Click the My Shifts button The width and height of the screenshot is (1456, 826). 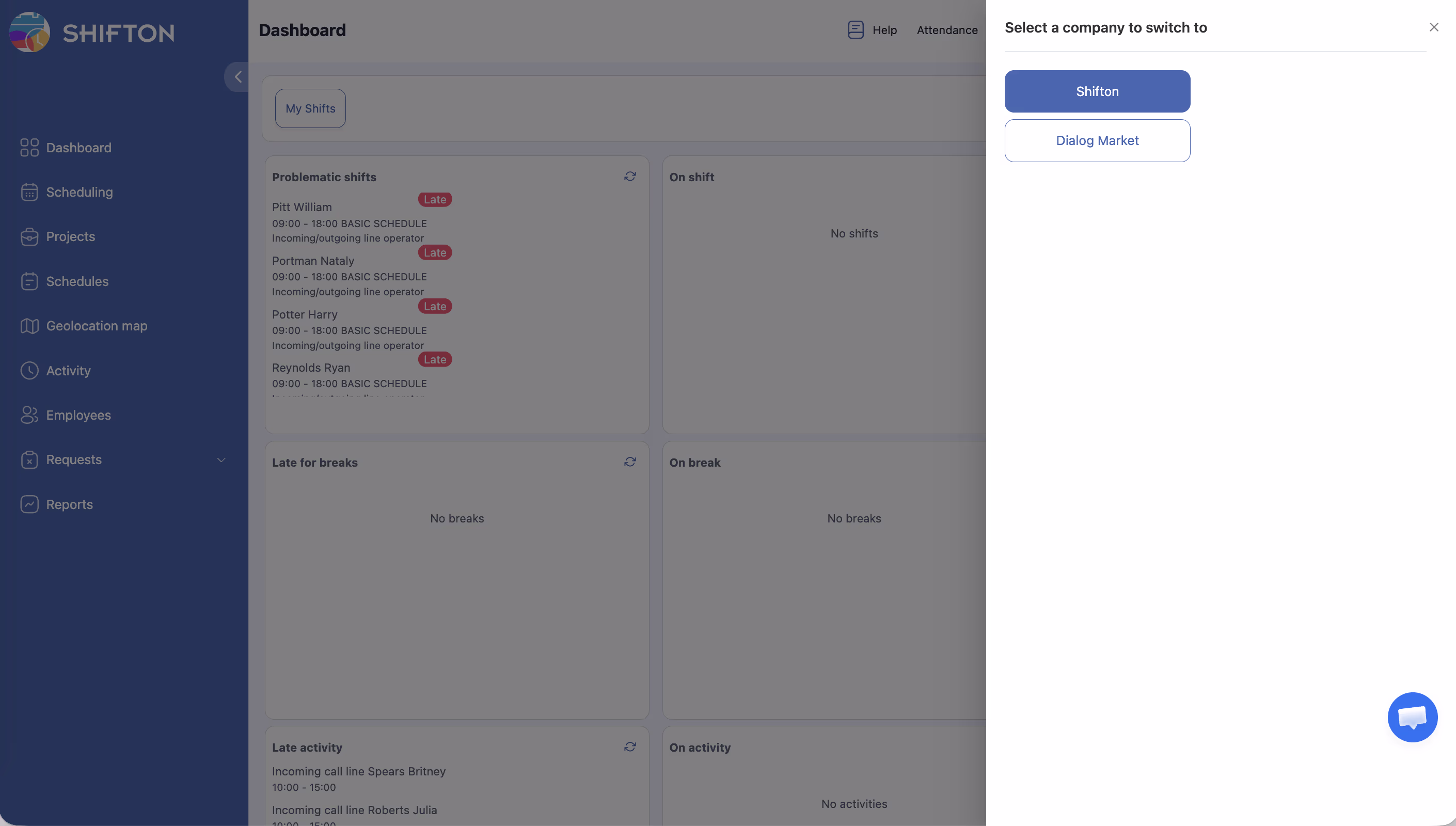coord(310,108)
